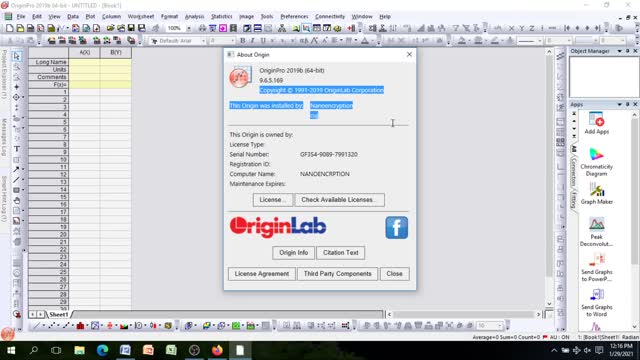Select the Line drawing tool
The height and width of the screenshot is (360, 640).
(16, 180)
